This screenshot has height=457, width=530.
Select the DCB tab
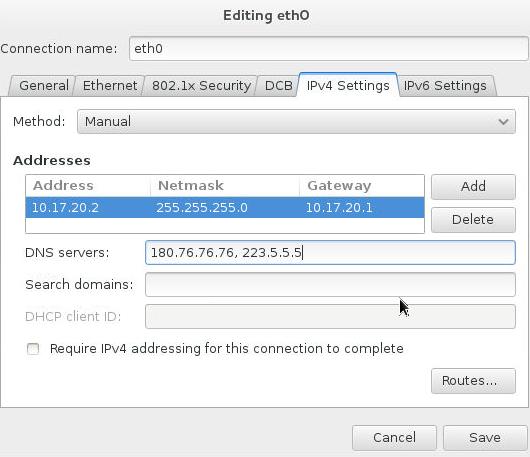[278, 86]
